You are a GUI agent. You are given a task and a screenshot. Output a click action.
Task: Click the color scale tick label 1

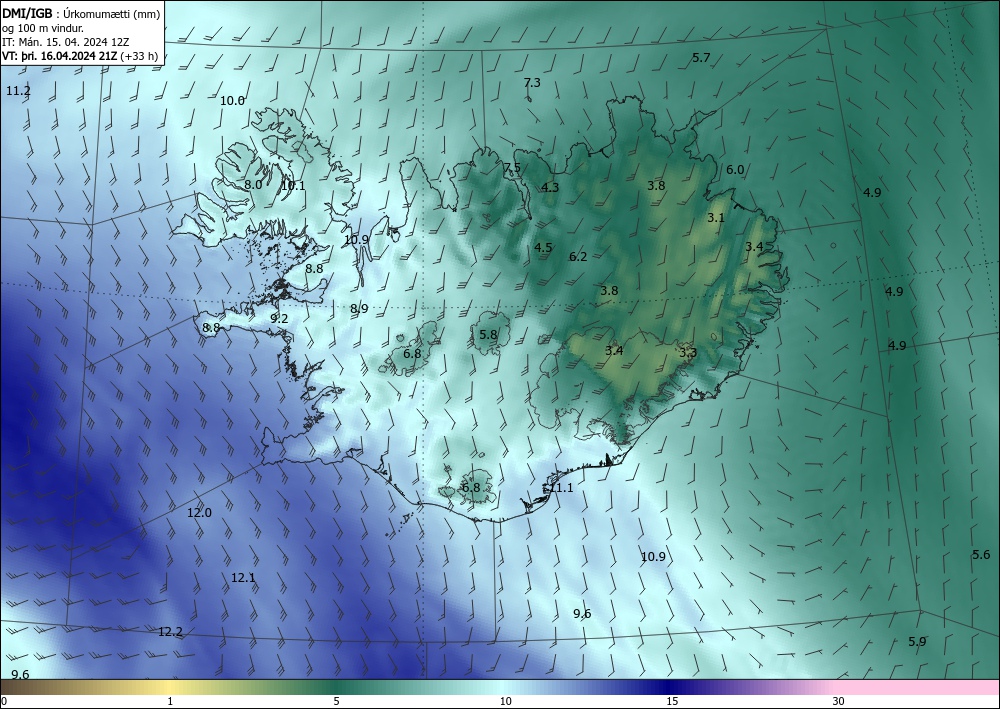tap(170, 702)
